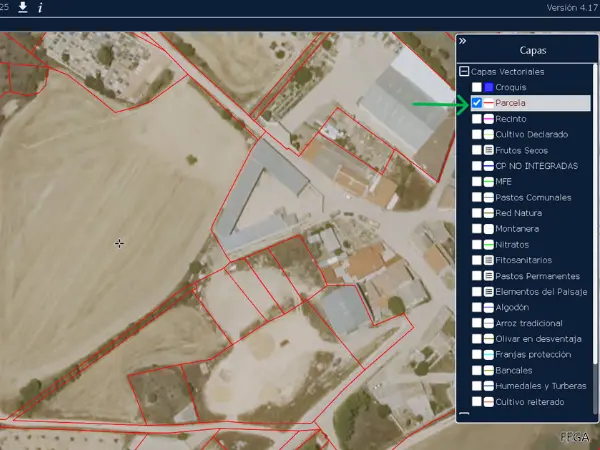Enable the Red Natura layer checkbox
The height and width of the screenshot is (450, 600).
477,213
